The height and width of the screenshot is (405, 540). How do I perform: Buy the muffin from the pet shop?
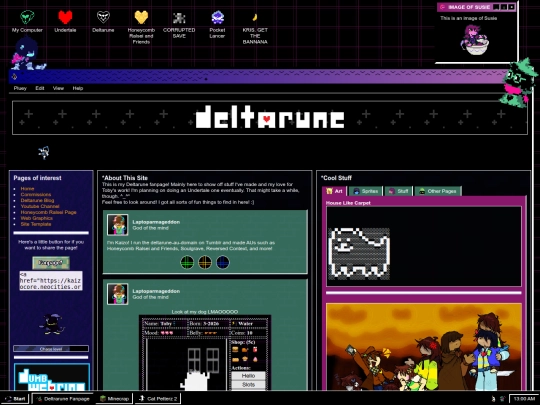(x=245, y=359)
